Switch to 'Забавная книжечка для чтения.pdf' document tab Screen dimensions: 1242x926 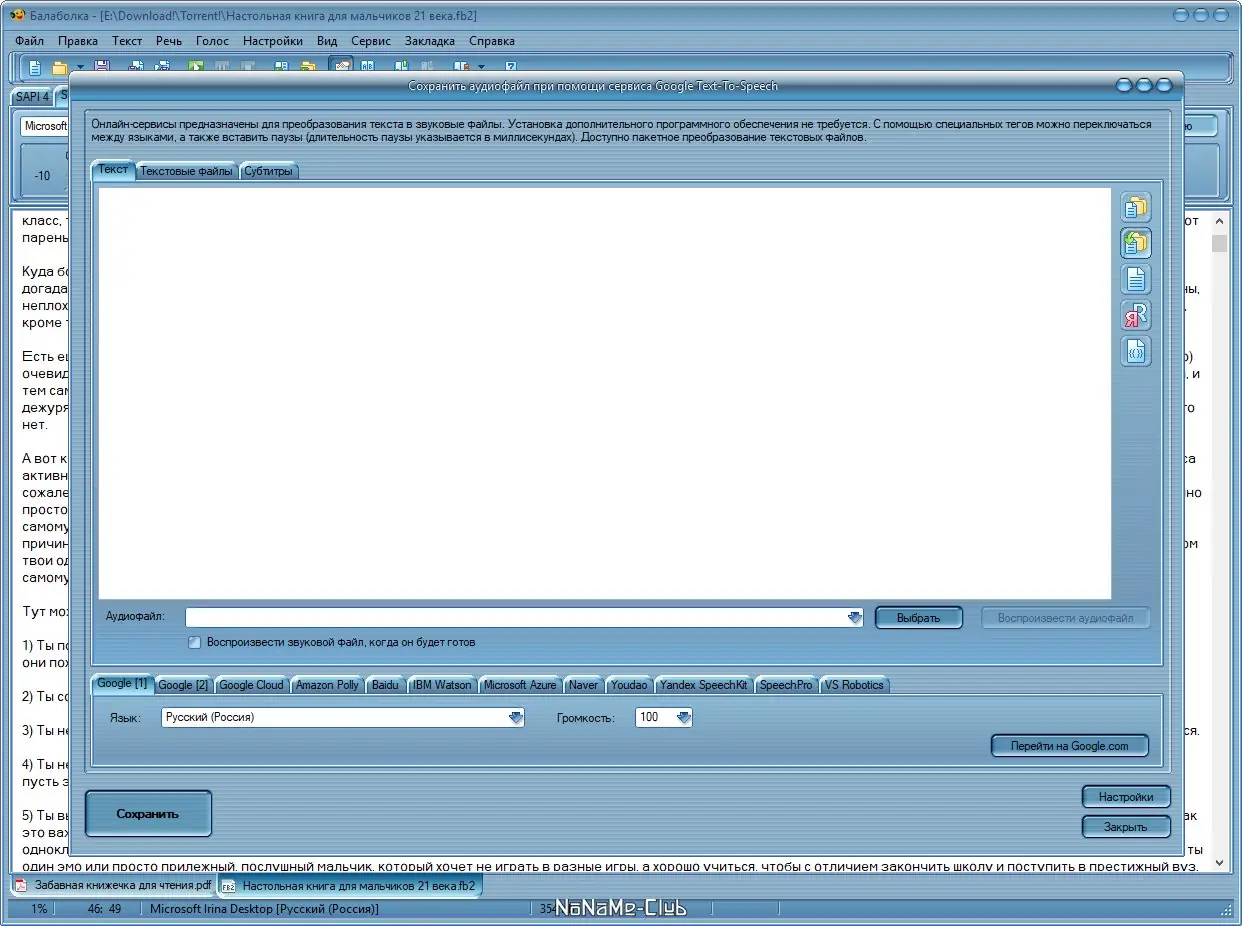[x=113, y=885]
